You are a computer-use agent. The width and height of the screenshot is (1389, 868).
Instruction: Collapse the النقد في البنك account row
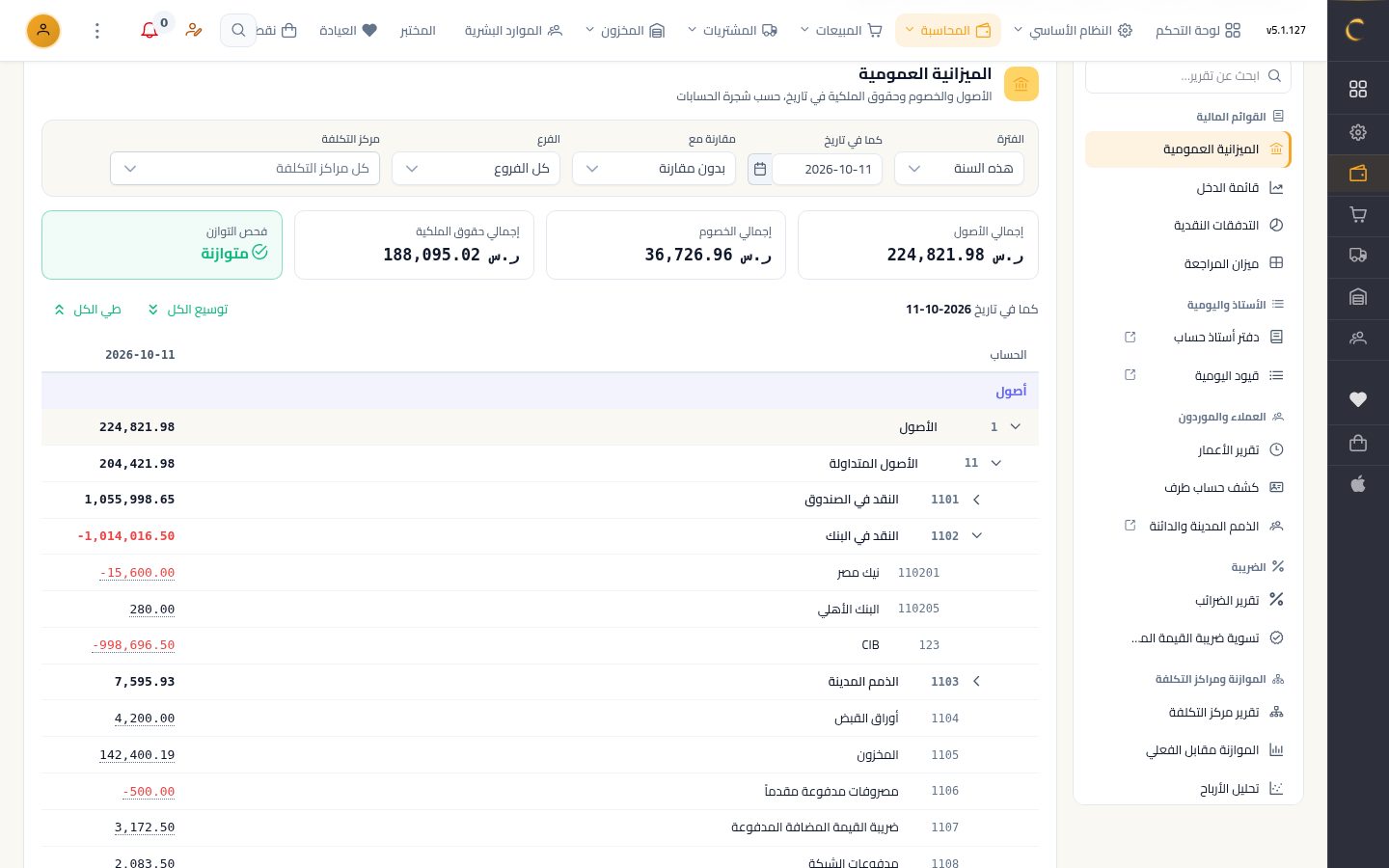(x=976, y=536)
